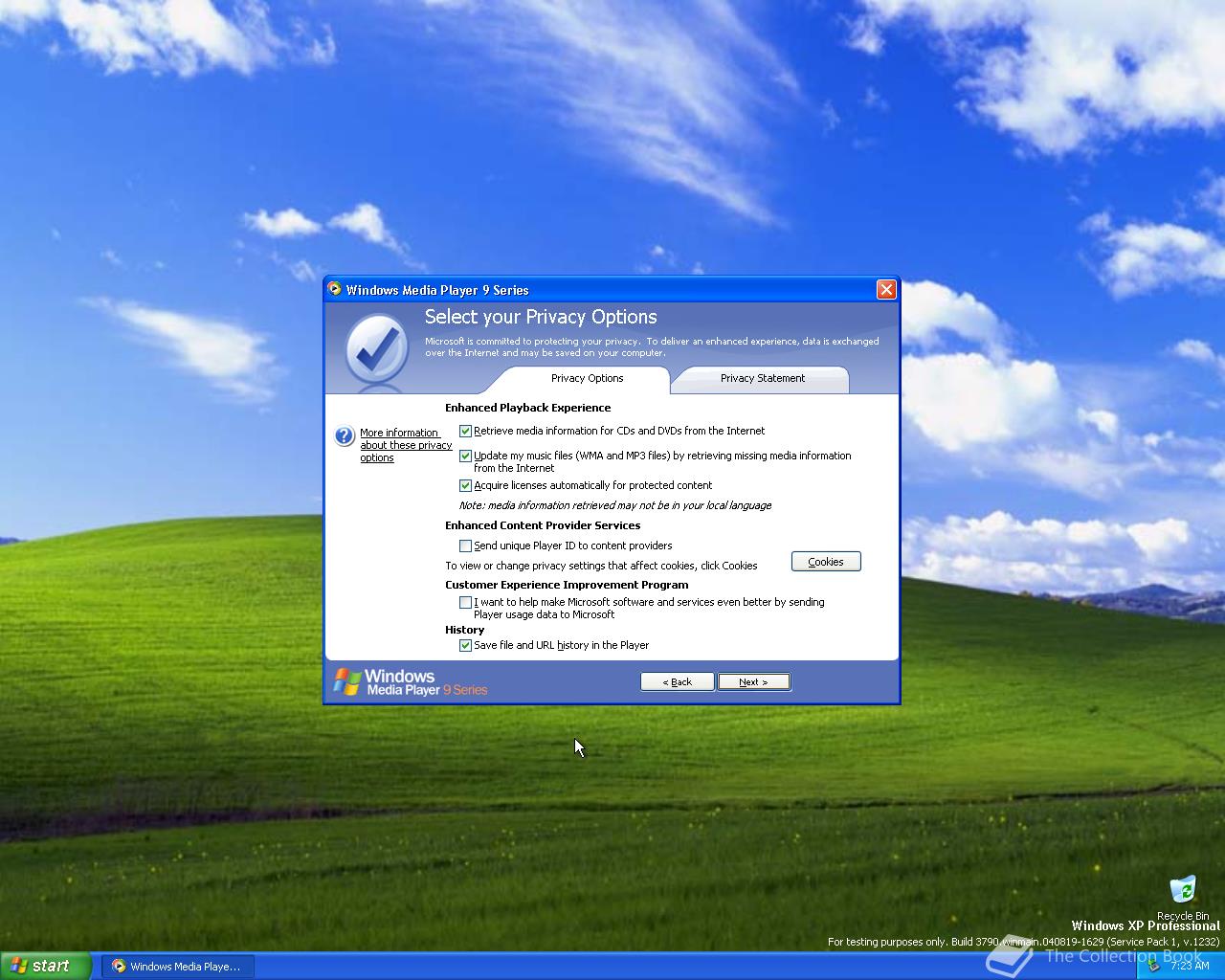This screenshot has width=1225, height=980.
Task: Select Windows Media Player taskbar button
Action: tap(177, 966)
